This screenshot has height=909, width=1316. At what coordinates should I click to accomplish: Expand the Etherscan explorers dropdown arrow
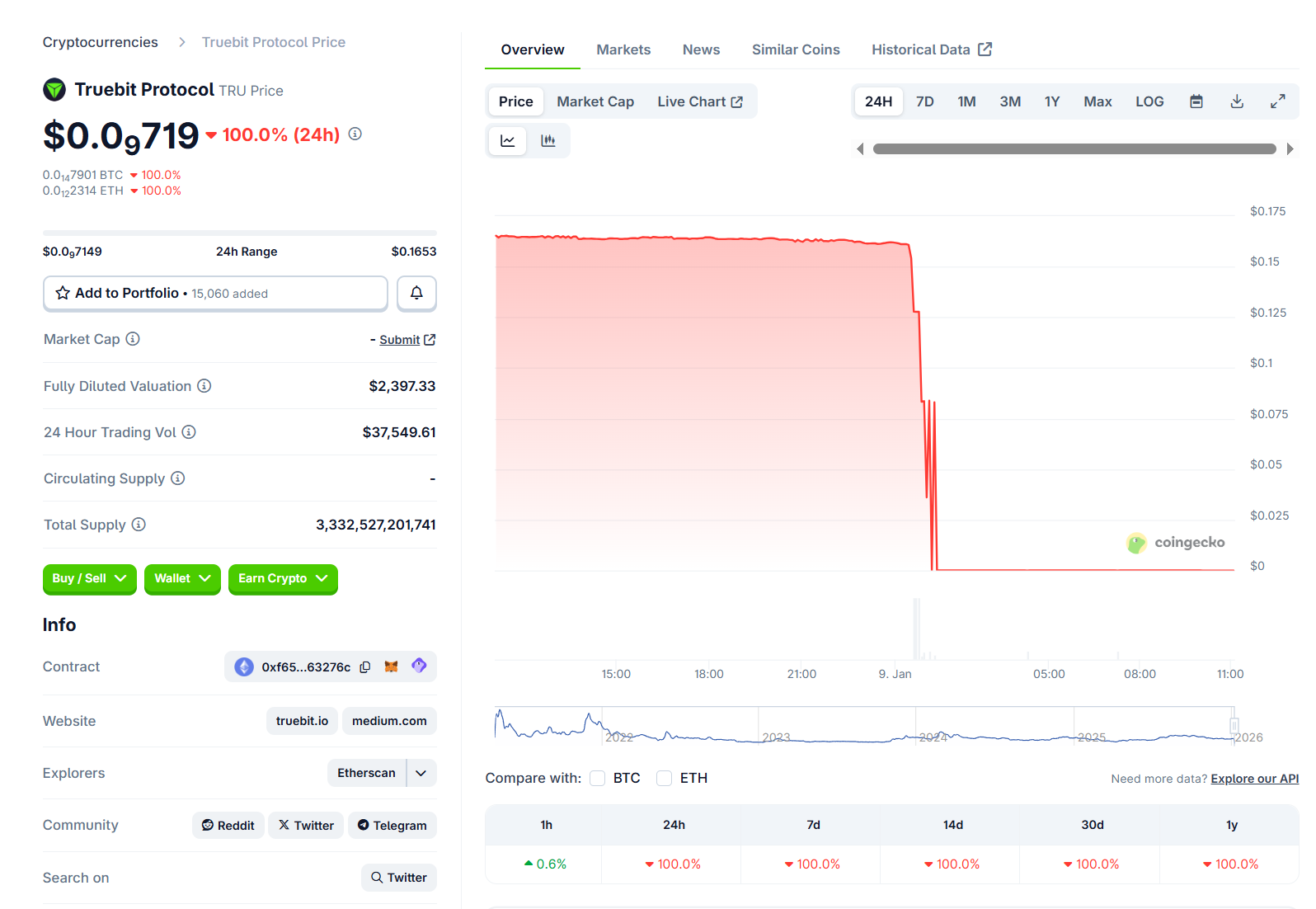pyautogui.click(x=421, y=773)
